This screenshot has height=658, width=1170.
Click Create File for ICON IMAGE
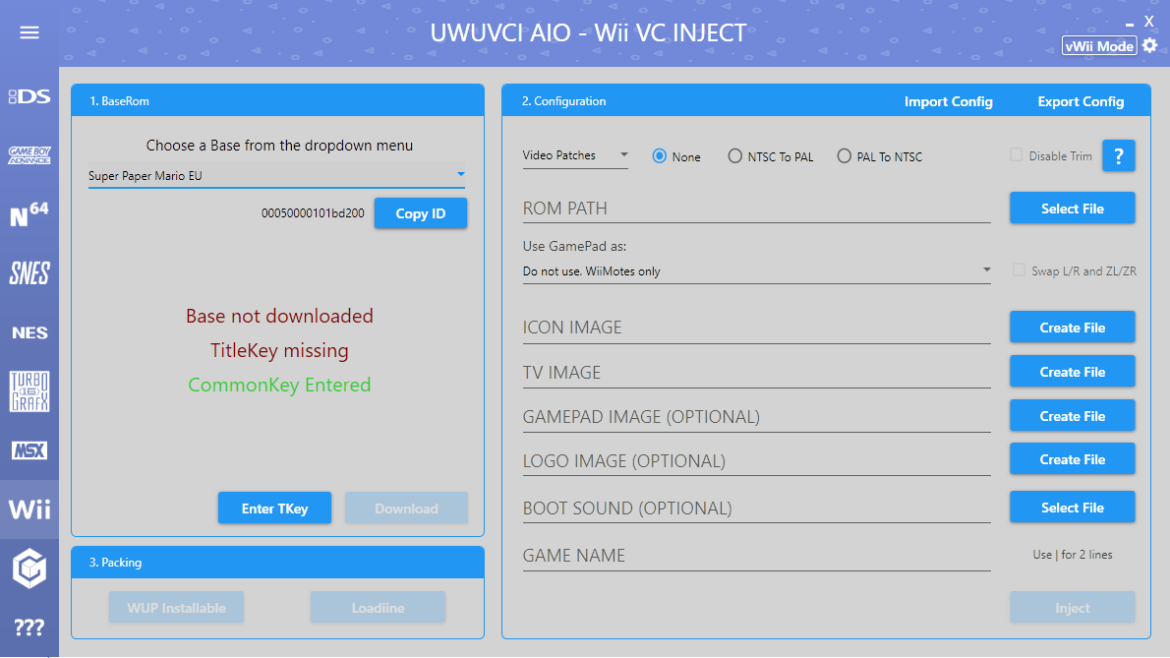(x=1072, y=328)
